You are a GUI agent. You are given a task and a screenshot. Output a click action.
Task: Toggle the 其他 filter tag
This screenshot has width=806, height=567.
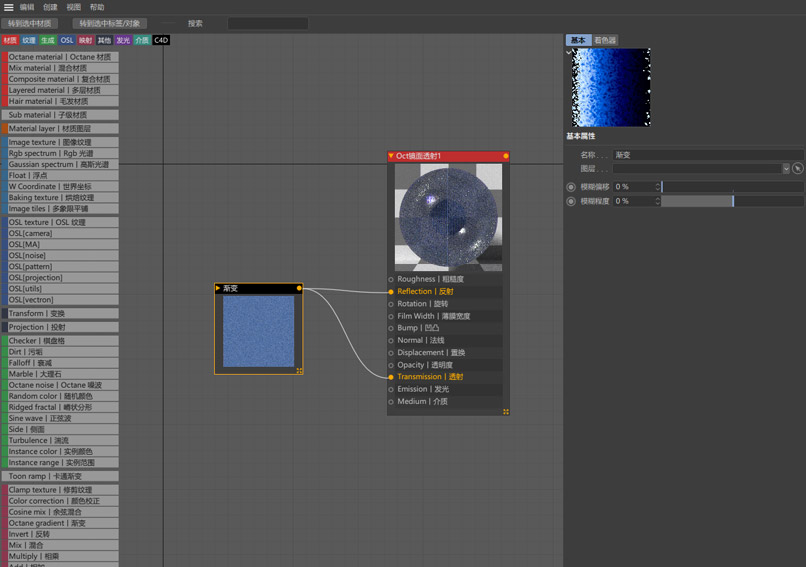[x=104, y=40]
